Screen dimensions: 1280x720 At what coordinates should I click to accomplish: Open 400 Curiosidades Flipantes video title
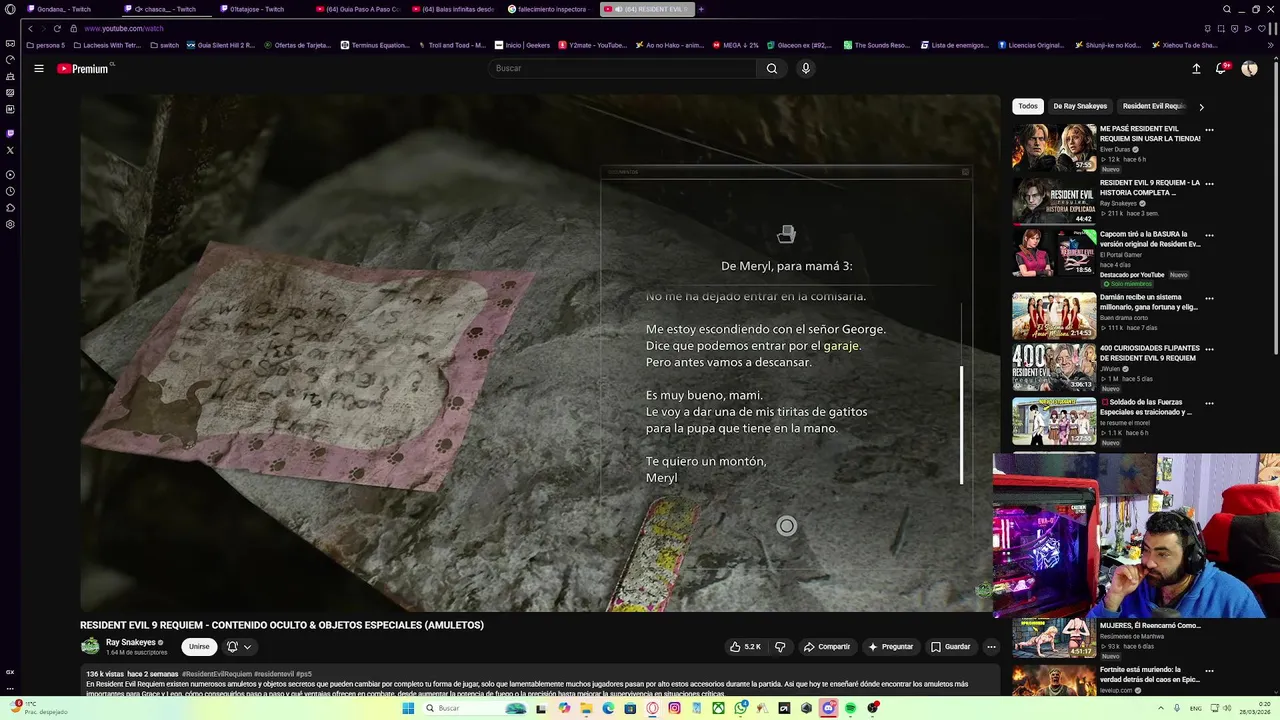coord(1150,353)
